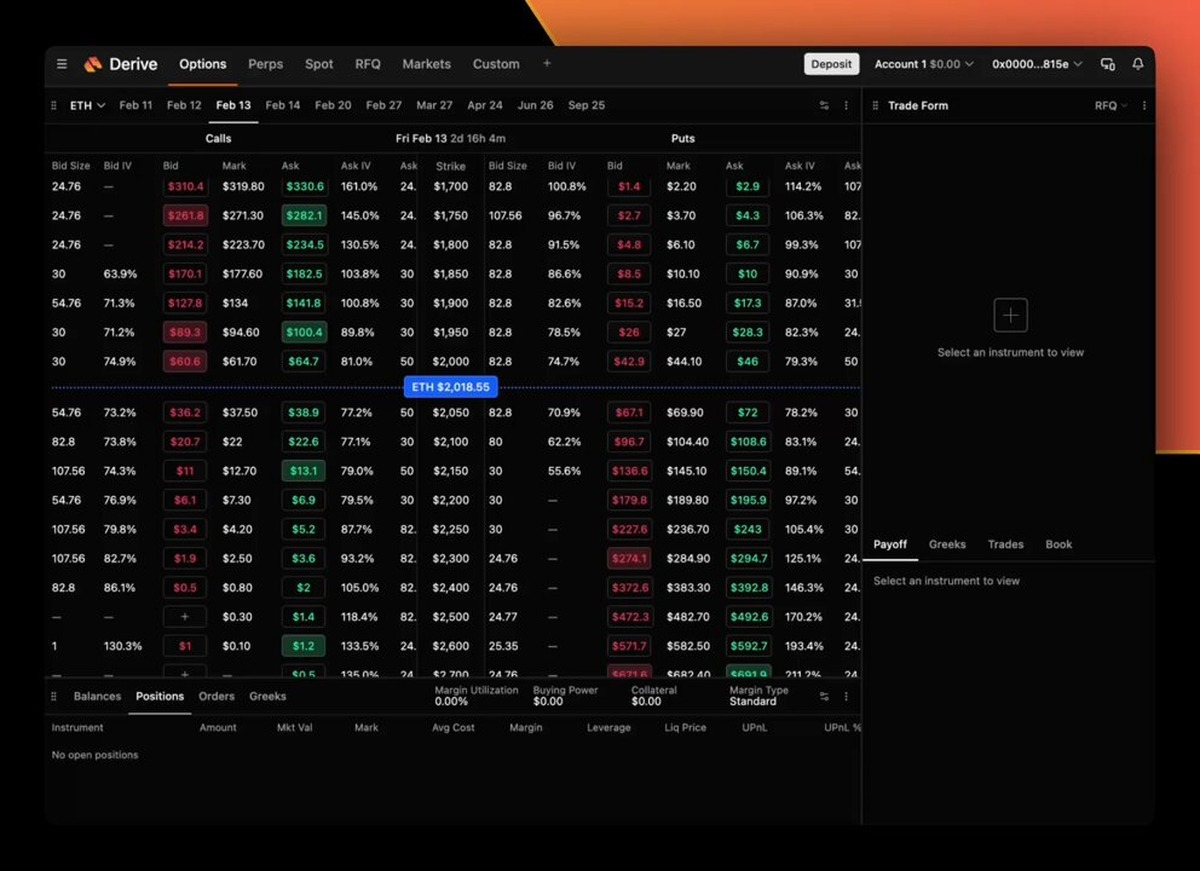Select the Feb 11 expiry
Screen dimensions: 1200x871
click(136, 105)
